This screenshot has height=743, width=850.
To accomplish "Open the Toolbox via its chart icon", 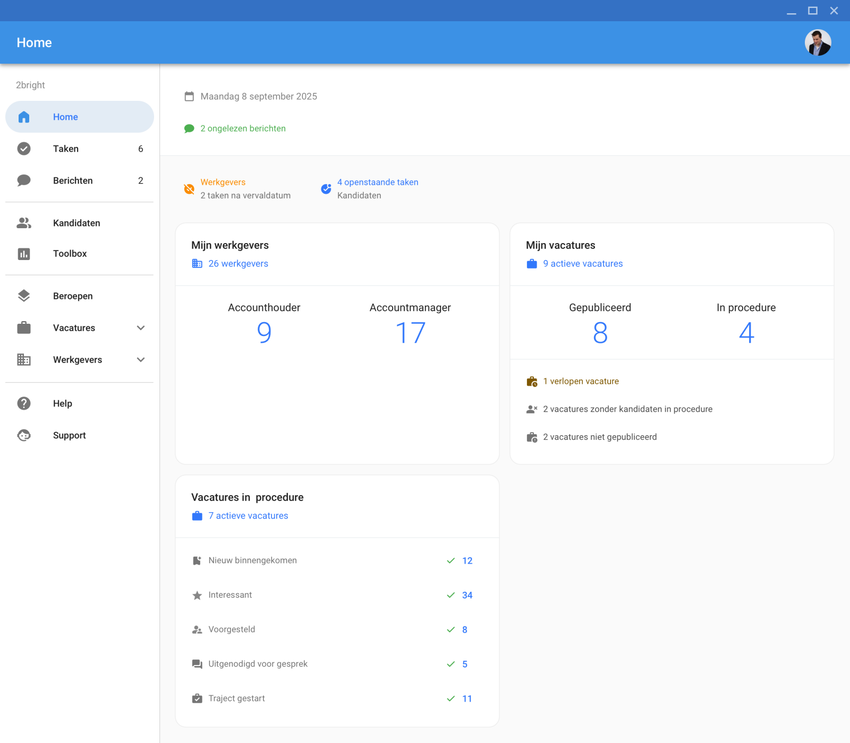I will [x=23, y=253].
